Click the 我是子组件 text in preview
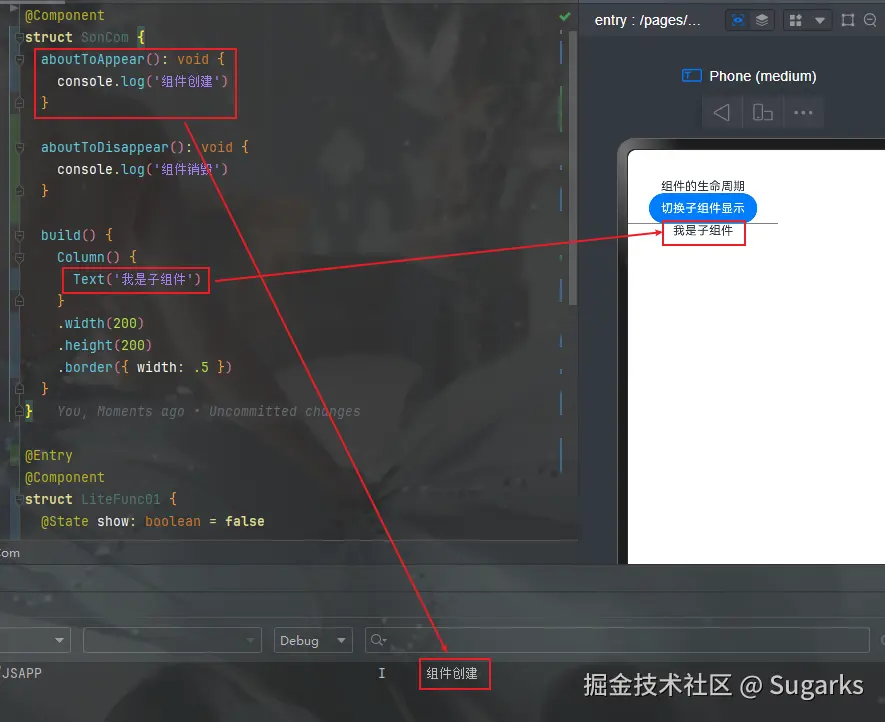This screenshot has width=885, height=722. [703, 230]
